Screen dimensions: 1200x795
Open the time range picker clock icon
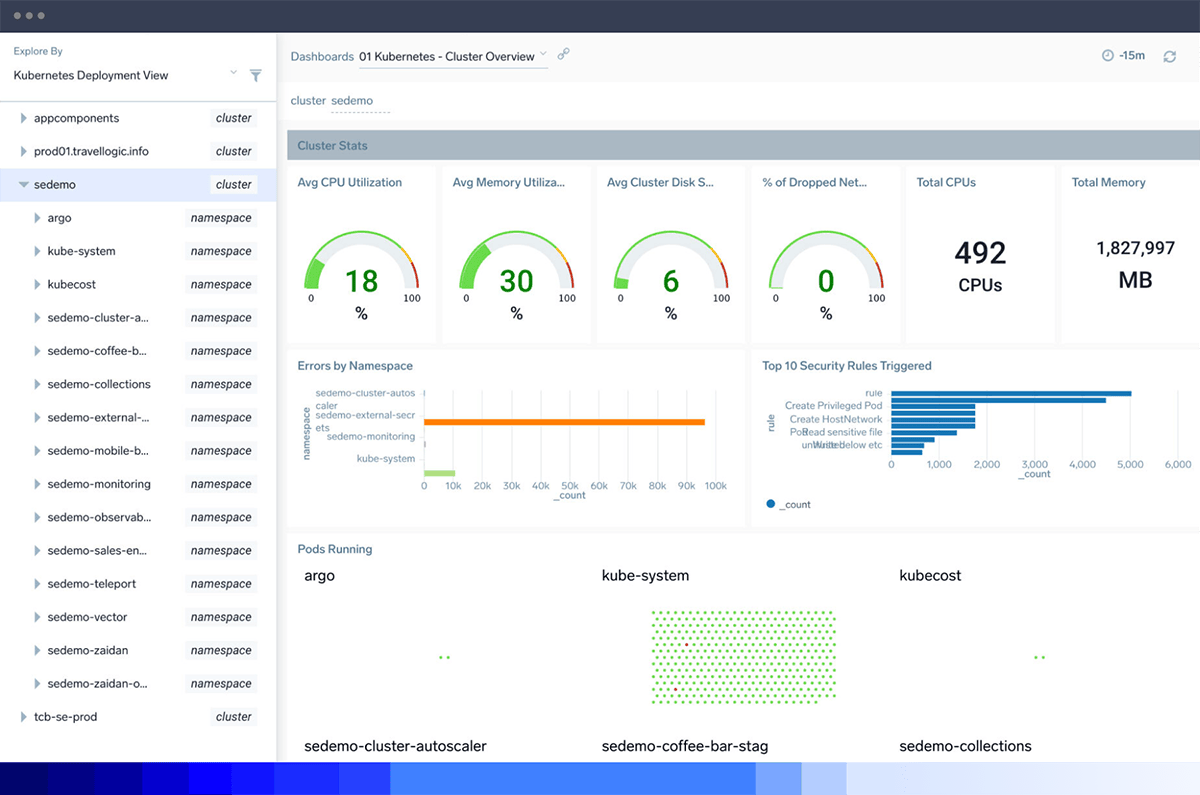(1106, 56)
